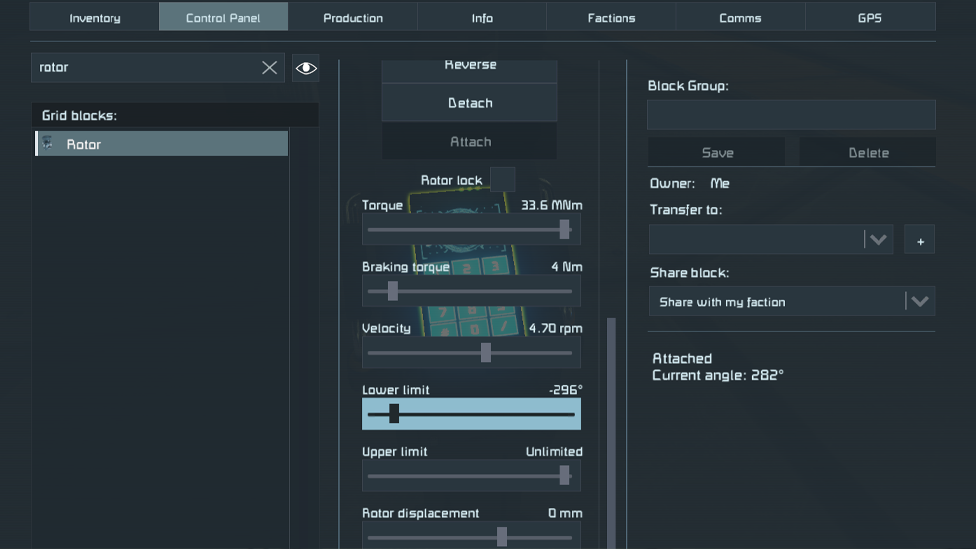The image size is (976, 549).
Task: Switch to the Control Panel tab
Action: tap(223, 17)
